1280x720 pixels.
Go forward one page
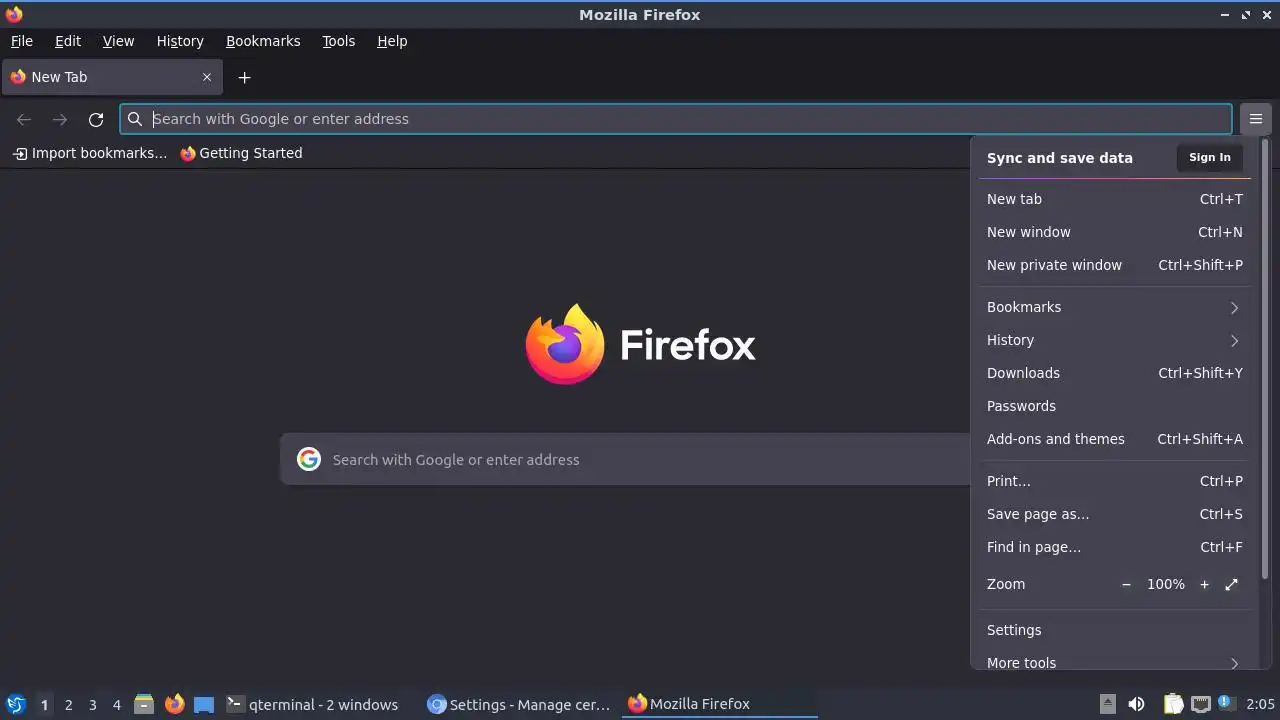coord(60,119)
